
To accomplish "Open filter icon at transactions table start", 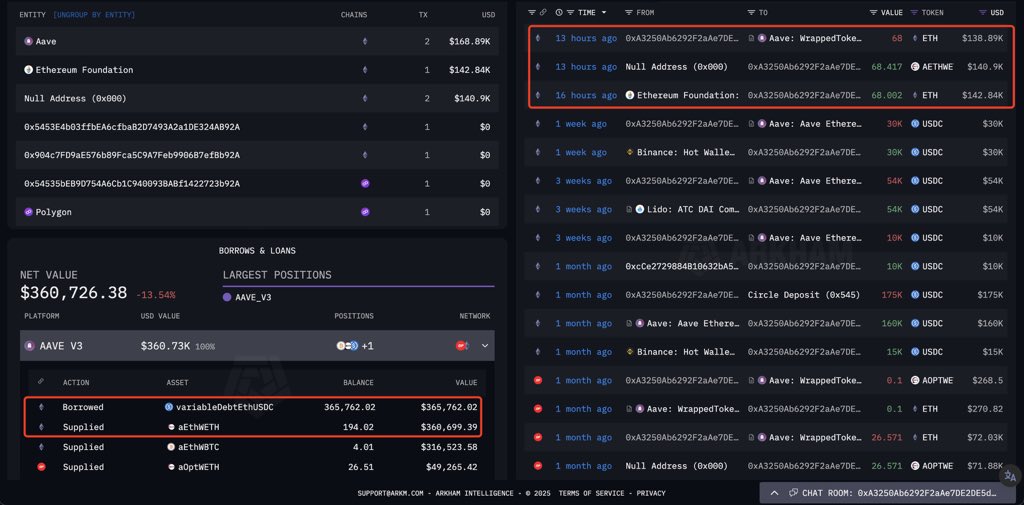I will (x=532, y=12).
